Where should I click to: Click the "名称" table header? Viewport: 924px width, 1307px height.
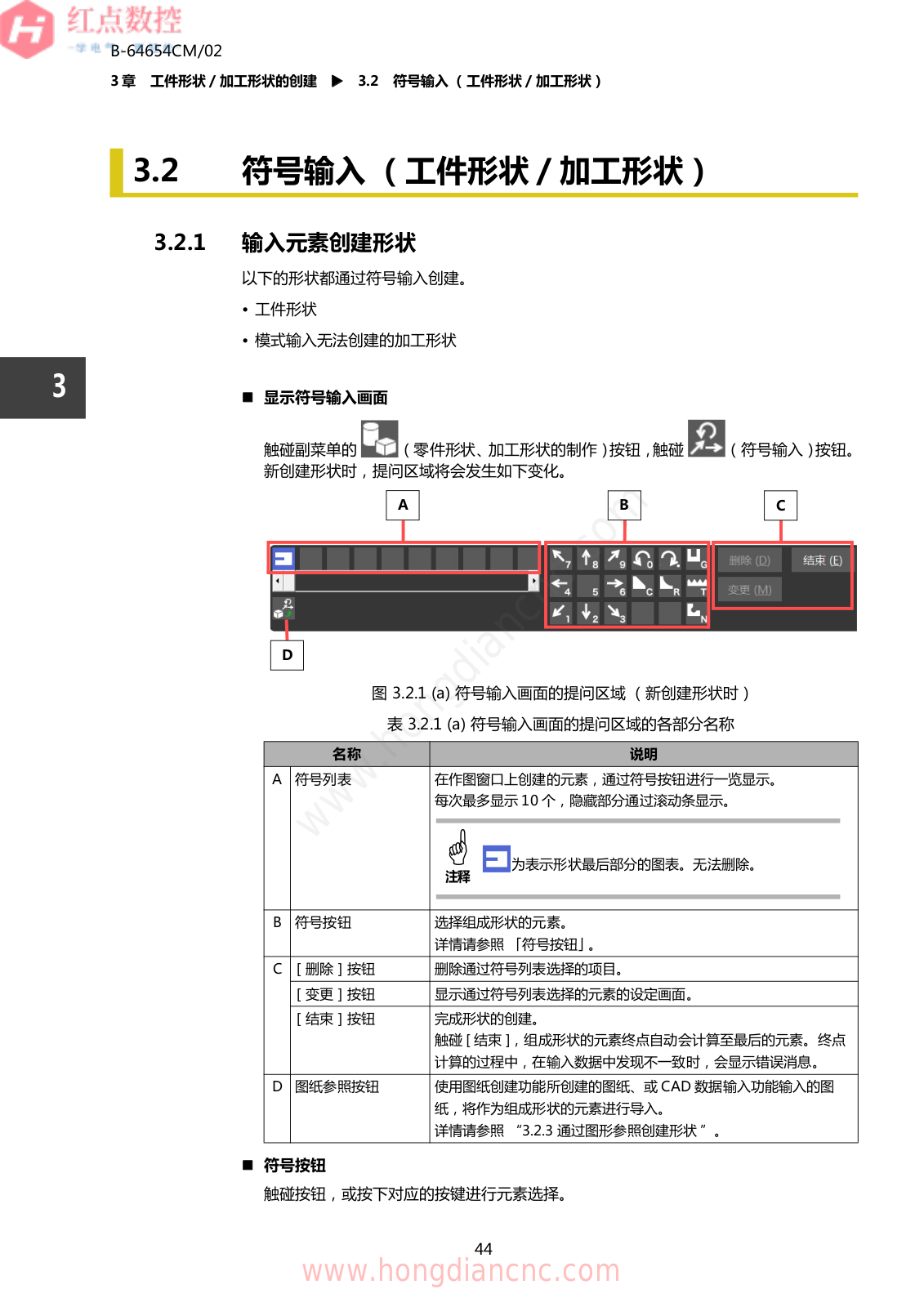point(346,754)
